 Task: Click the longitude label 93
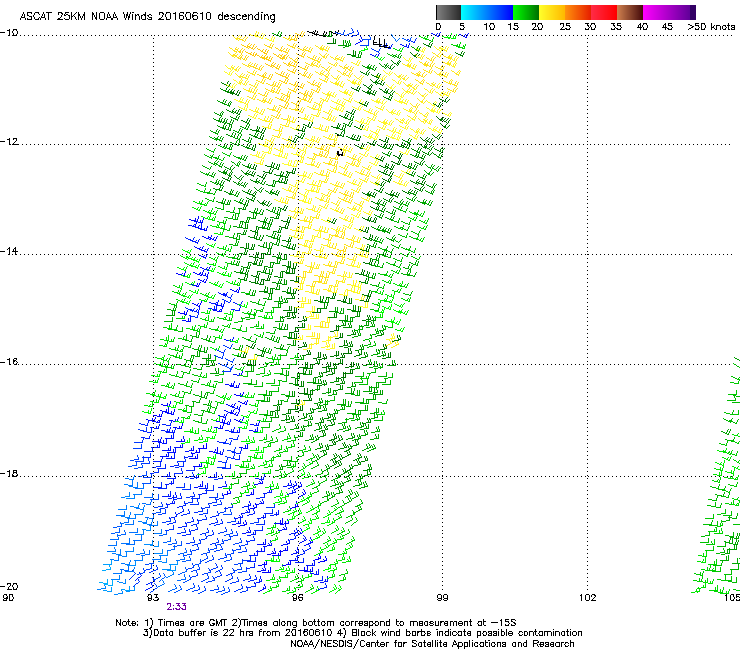click(153, 598)
